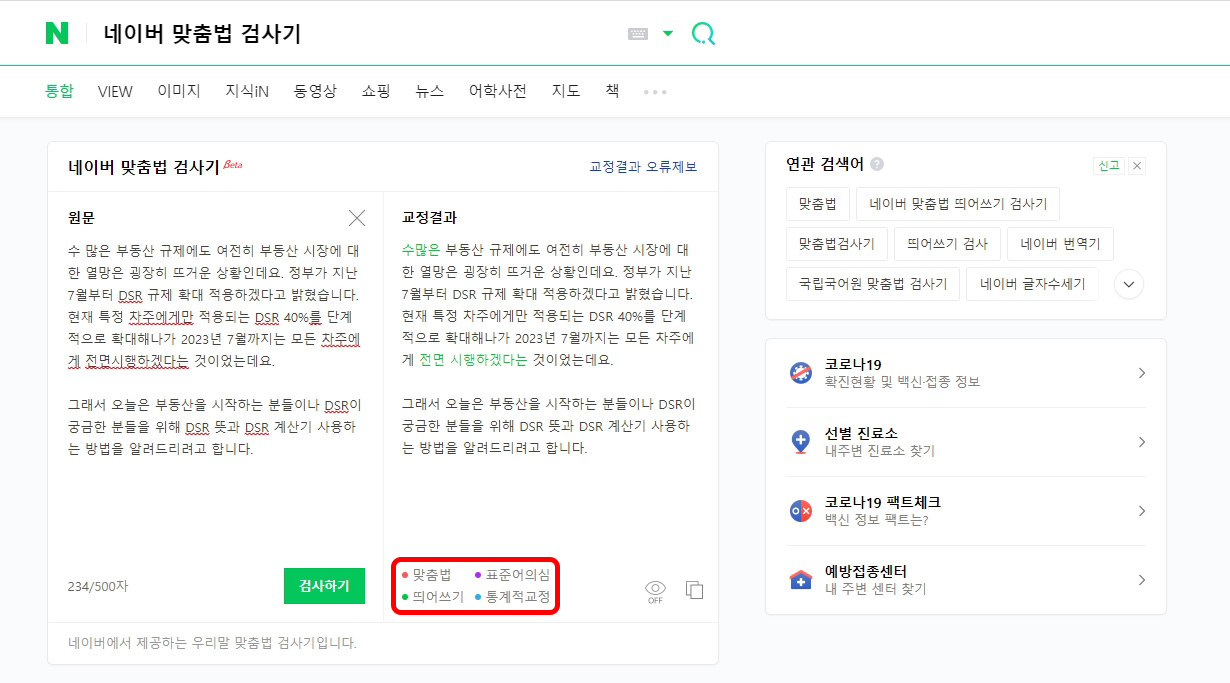Click the 원문 heading
The height and width of the screenshot is (683, 1230).
pyautogui.click(x=81, y=217)
